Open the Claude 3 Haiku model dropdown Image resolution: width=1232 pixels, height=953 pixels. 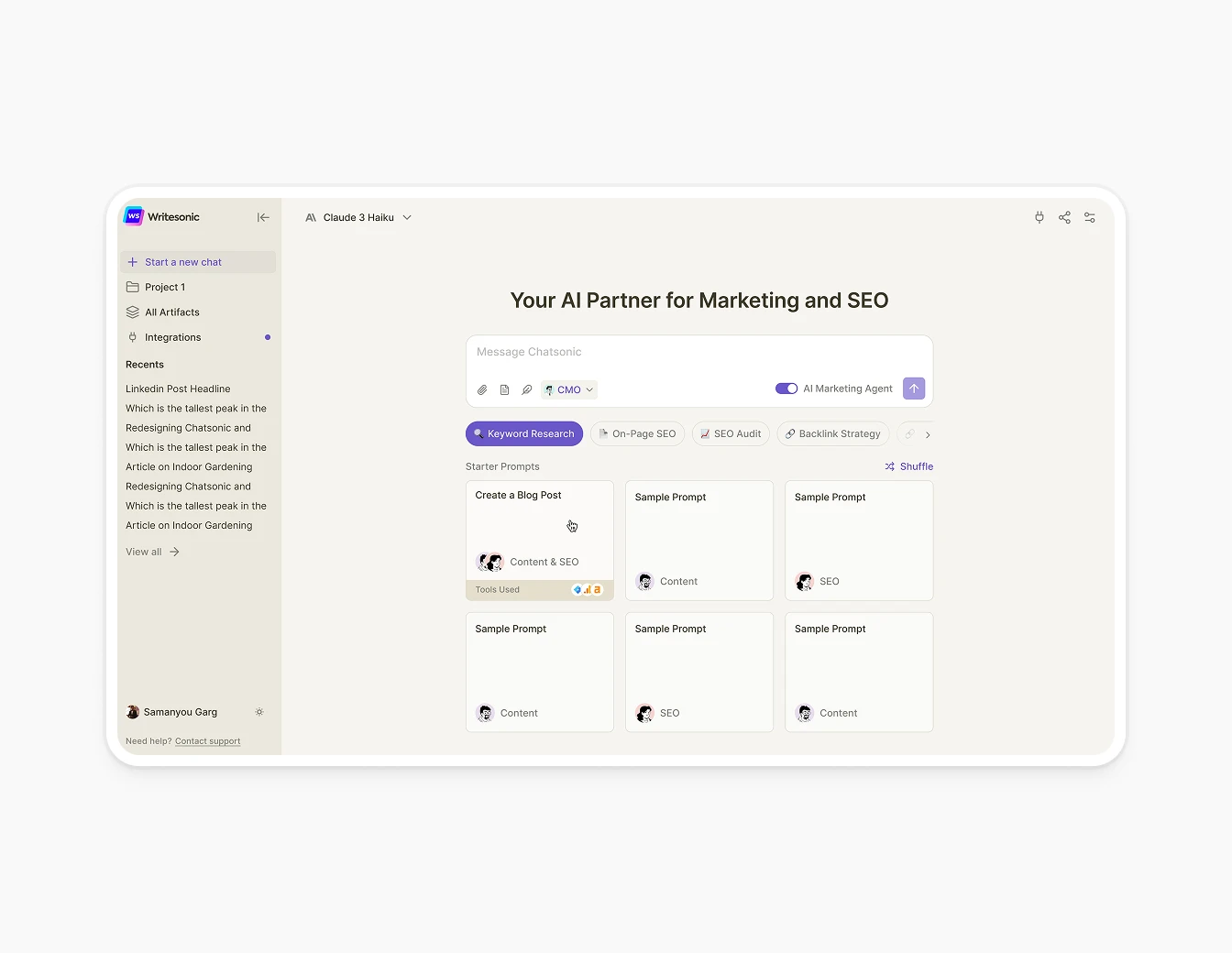click(x=357, y=217)
